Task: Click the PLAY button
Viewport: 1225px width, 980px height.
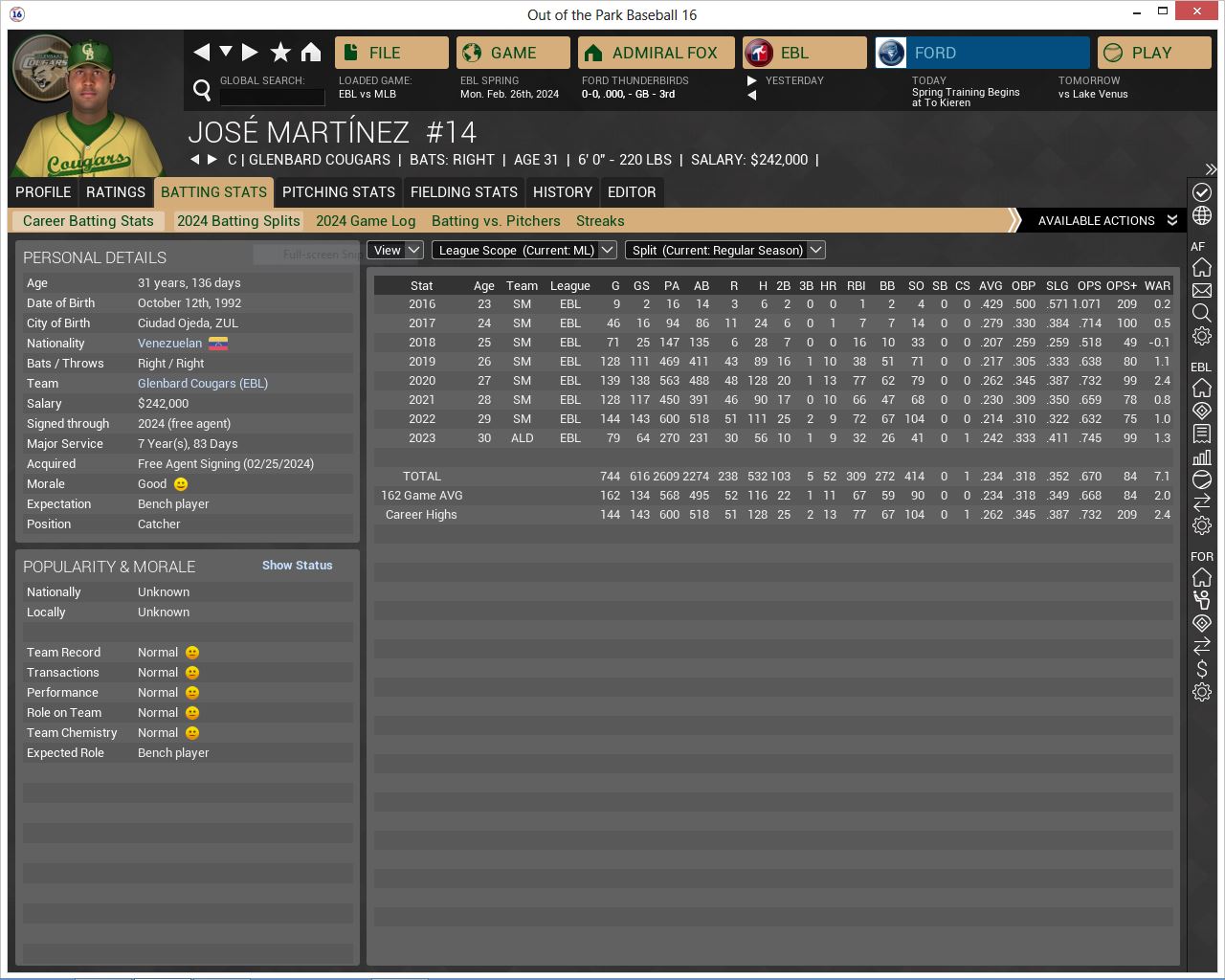Action: pyautogui.click(x=1154, y=53)
